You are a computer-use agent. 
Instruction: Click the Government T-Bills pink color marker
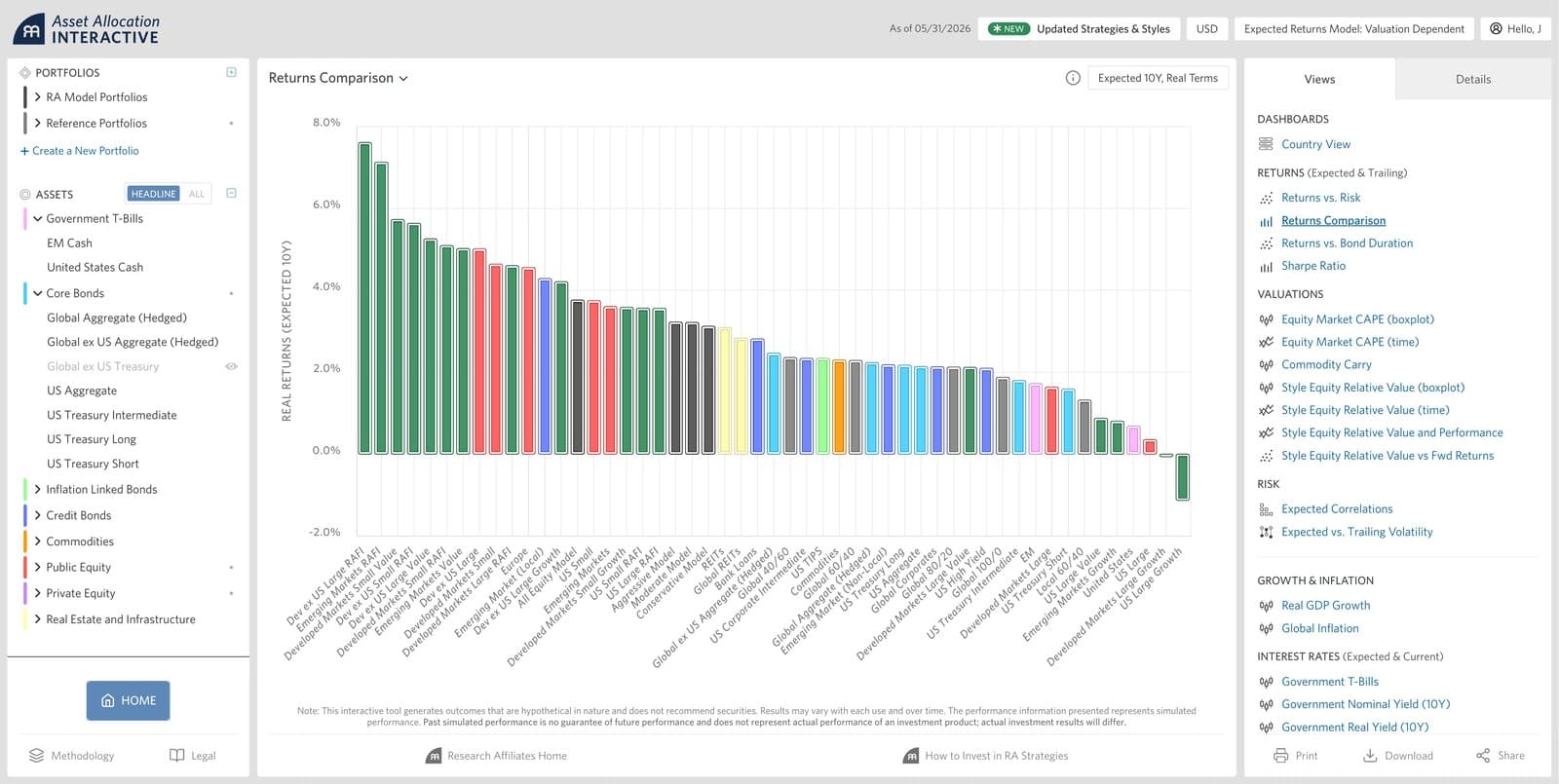(24, 219)
